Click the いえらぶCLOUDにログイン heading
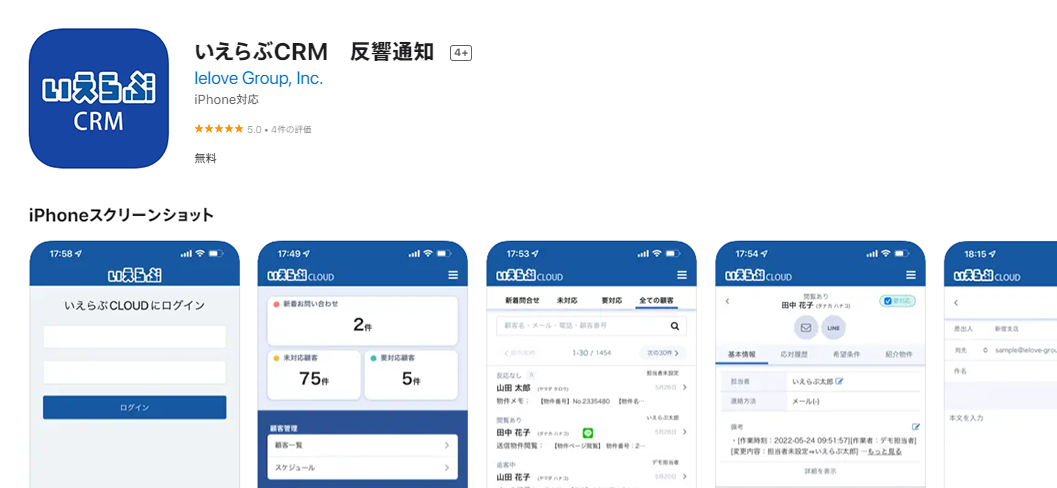The height and width of the screenshot is (488, 1057). point(135,305)
